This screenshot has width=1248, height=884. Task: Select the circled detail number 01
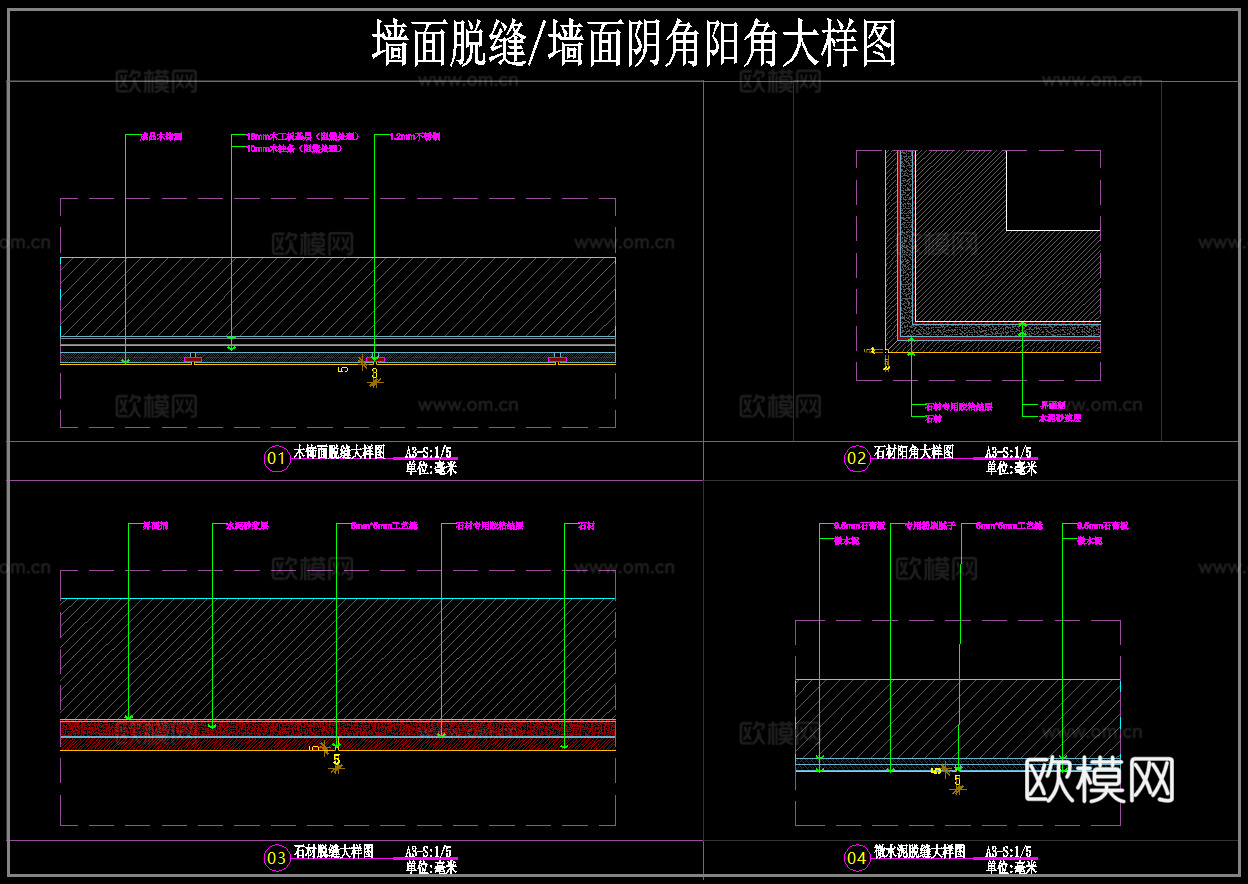coord(276,458)
